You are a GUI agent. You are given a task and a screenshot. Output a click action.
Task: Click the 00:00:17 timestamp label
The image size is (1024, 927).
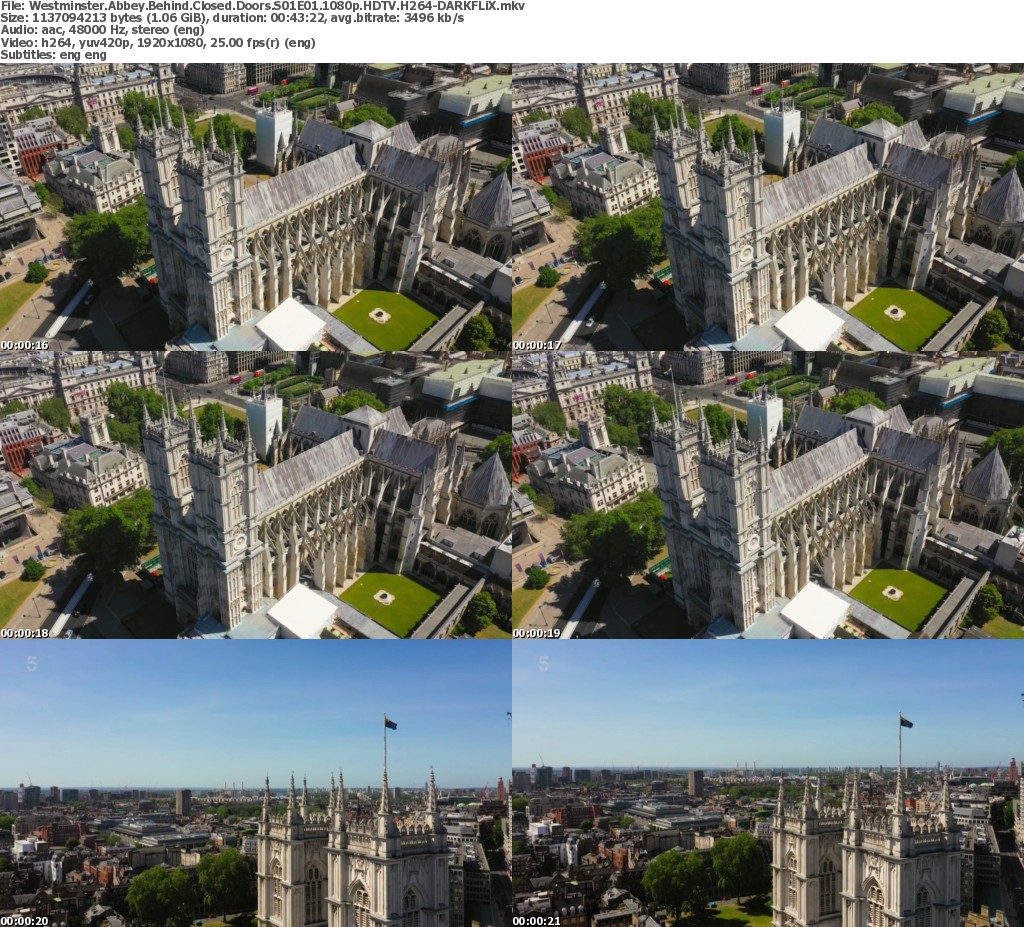[537, 345]
